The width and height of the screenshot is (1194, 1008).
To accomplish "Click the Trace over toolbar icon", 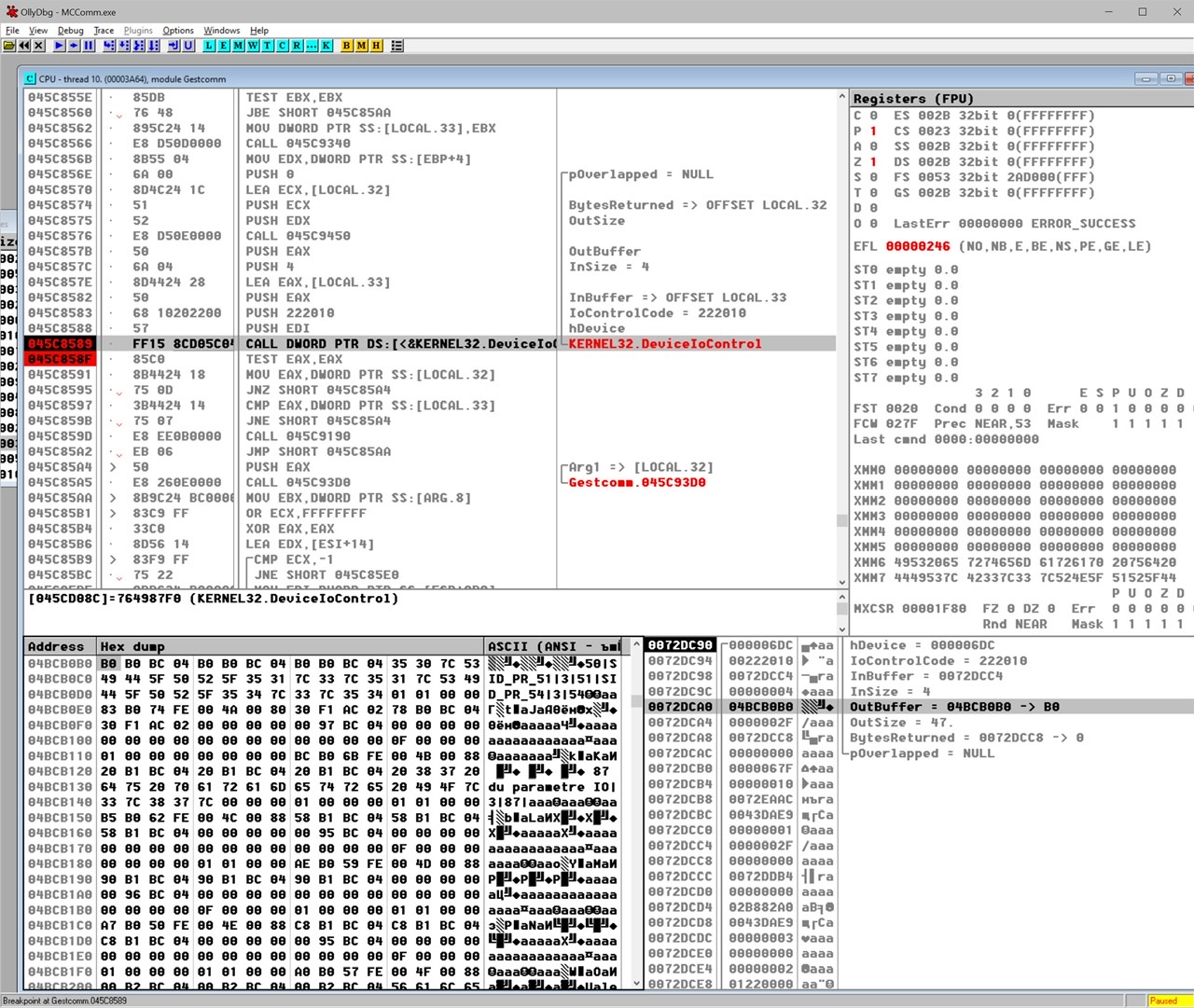I will 154,46.
